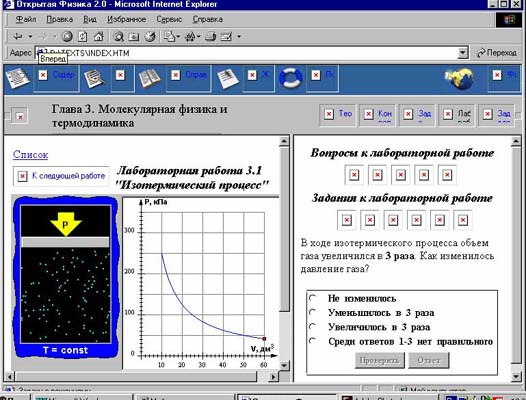Click the Проверить button
The image size is (526, 400).
pyautogui.click(x=379, y=360)
